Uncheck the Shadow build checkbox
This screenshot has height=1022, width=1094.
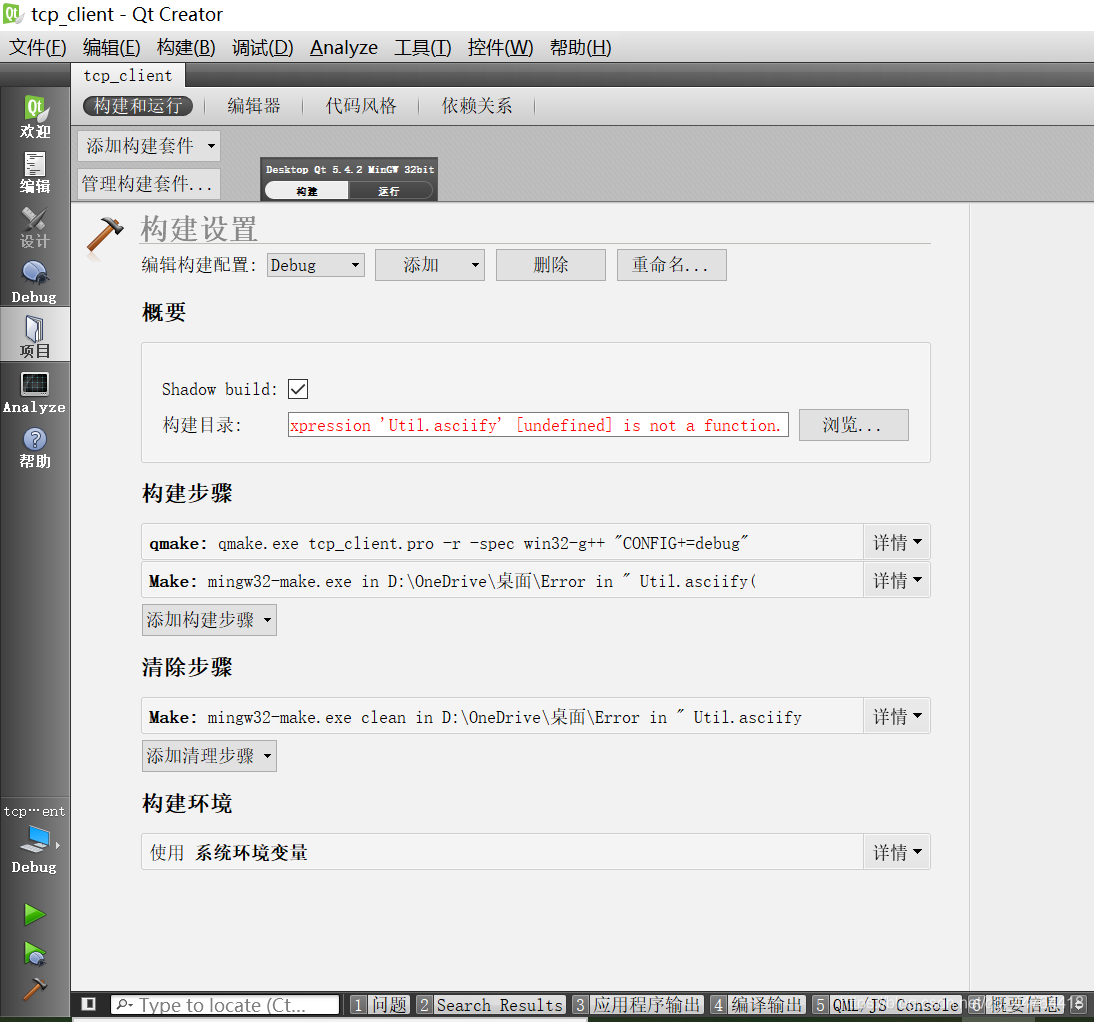(x=297, y=389)
